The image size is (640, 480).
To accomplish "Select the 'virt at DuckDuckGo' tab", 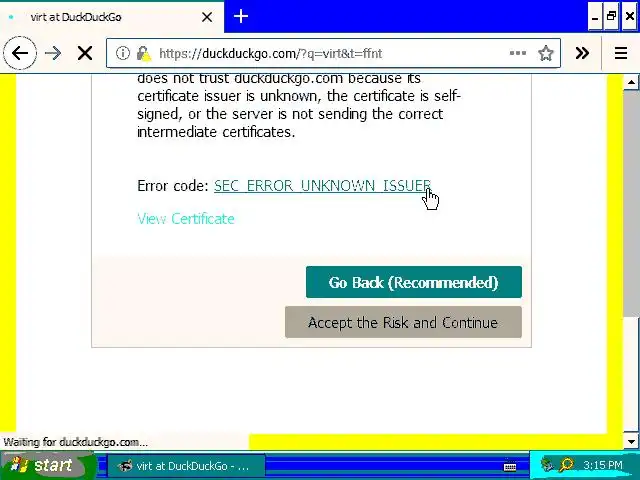I will click(x=112, y=17).
